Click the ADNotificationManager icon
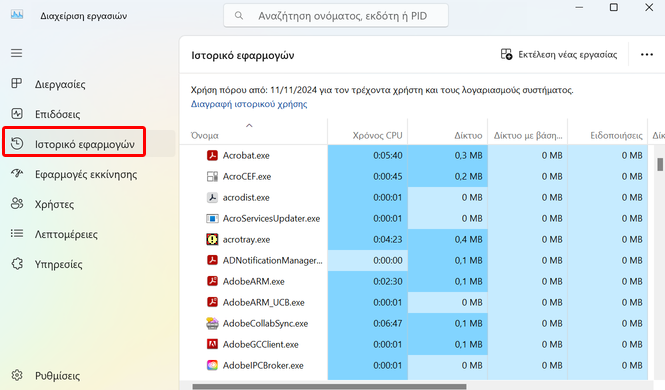Viewport: 665px width, 390px height. (x=212, y=260)
